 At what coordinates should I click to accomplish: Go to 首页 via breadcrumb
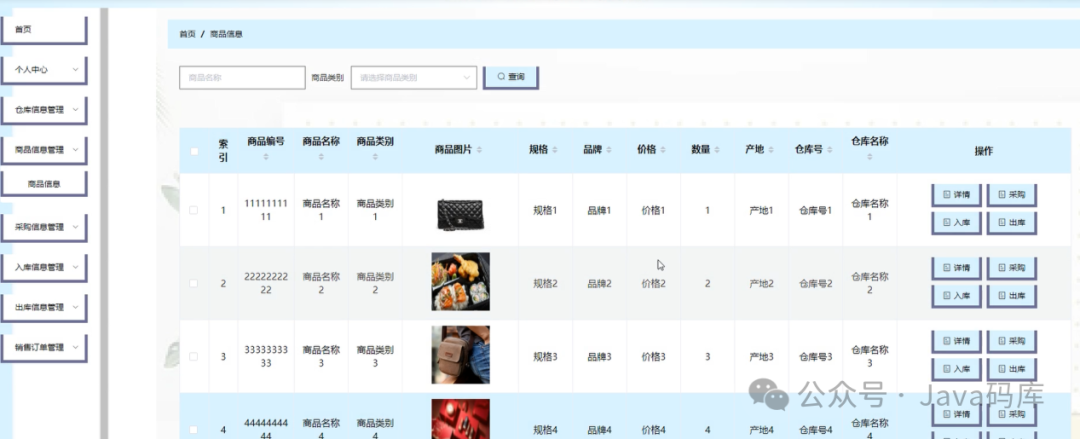coord(187,34)
